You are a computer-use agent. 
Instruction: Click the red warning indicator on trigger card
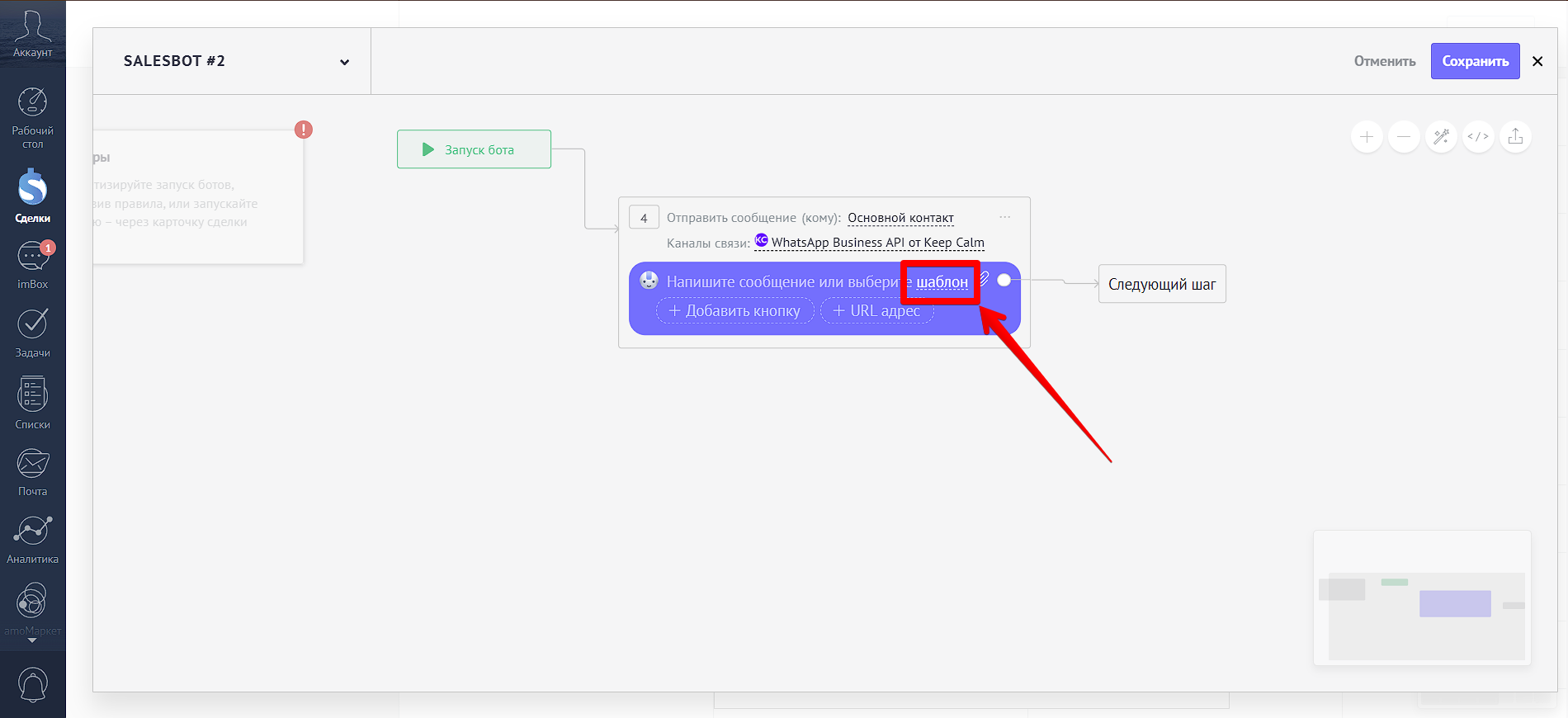pos(304,130)
